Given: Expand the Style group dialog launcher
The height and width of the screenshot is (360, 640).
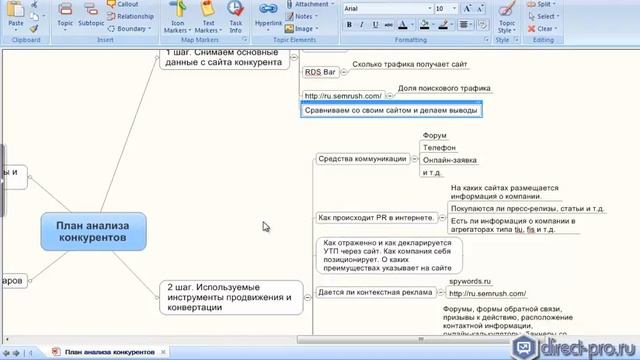Looking at the screenshot, I should [516, 40].
